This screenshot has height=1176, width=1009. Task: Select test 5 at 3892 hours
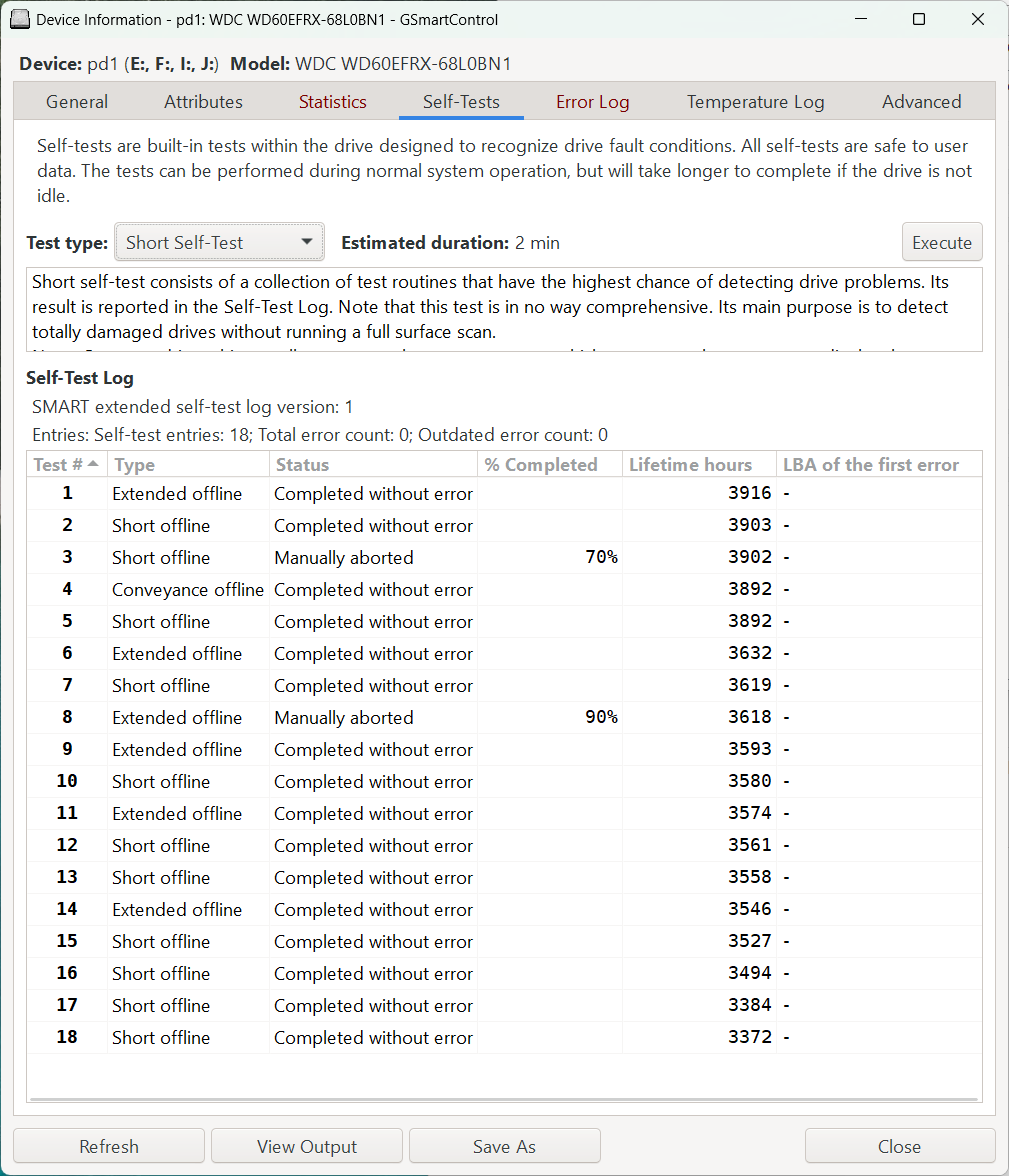(x=504, y=621)
